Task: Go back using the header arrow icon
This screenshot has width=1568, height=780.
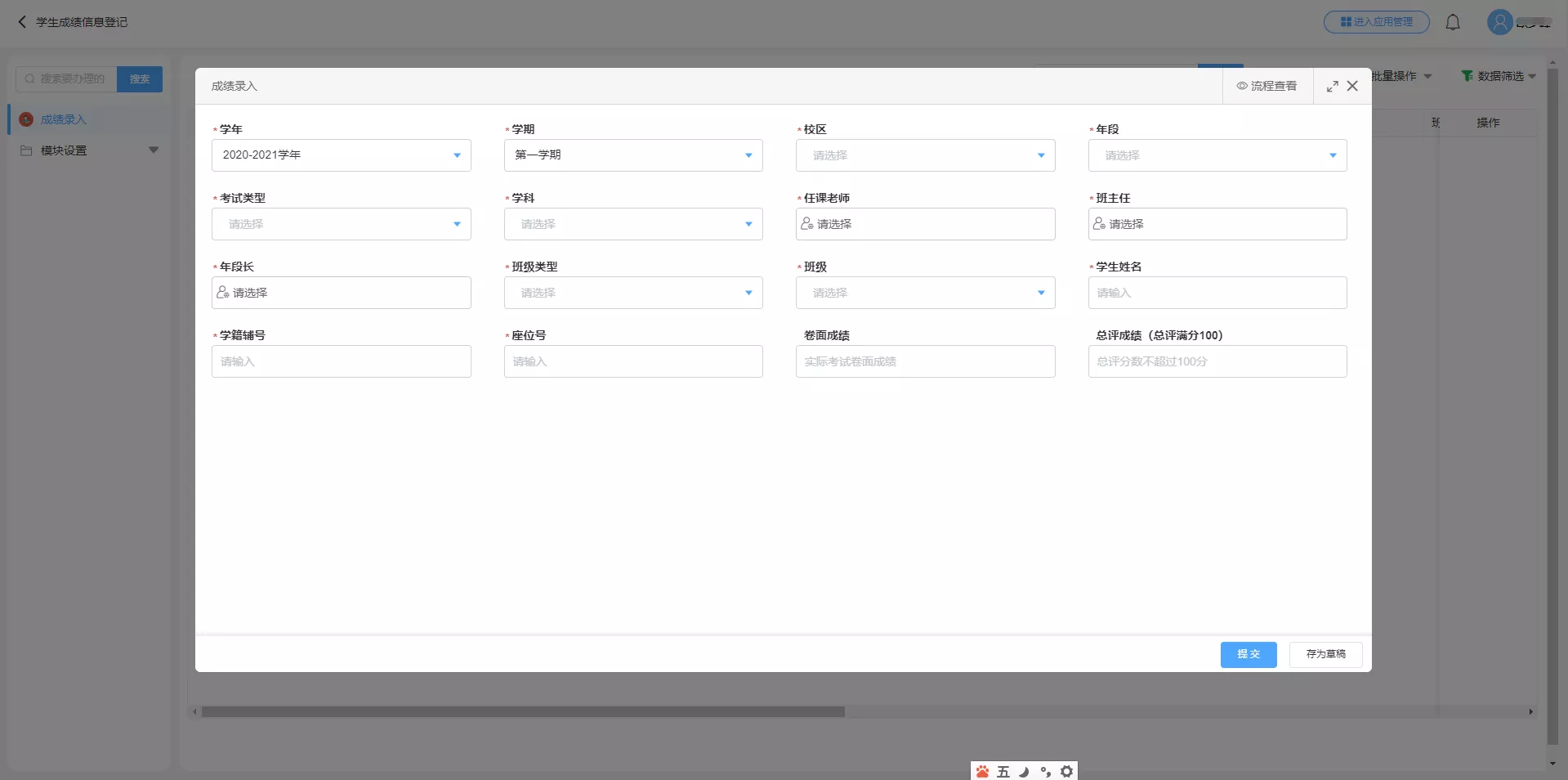Action: click(22, 22)
